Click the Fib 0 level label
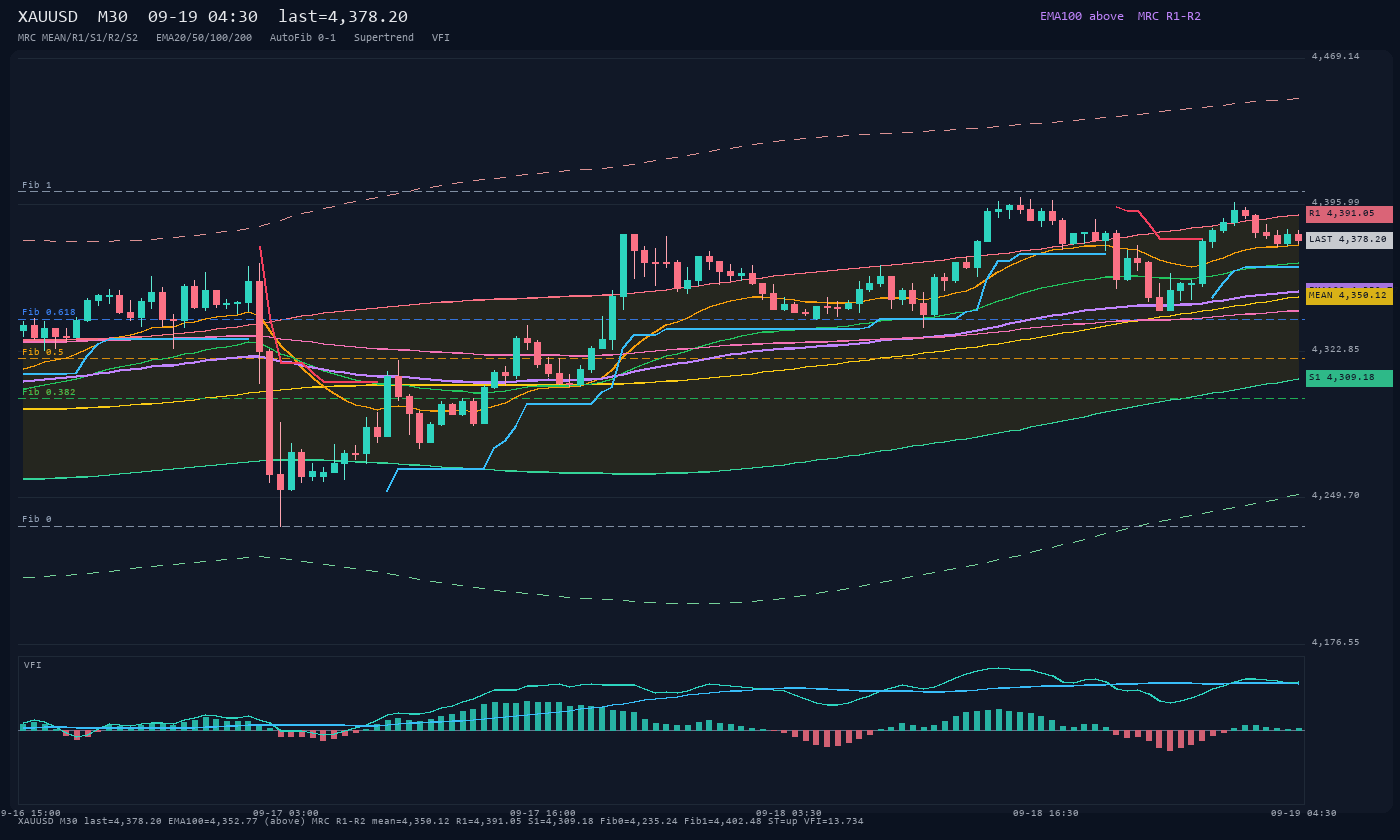 tap(37, 519)
